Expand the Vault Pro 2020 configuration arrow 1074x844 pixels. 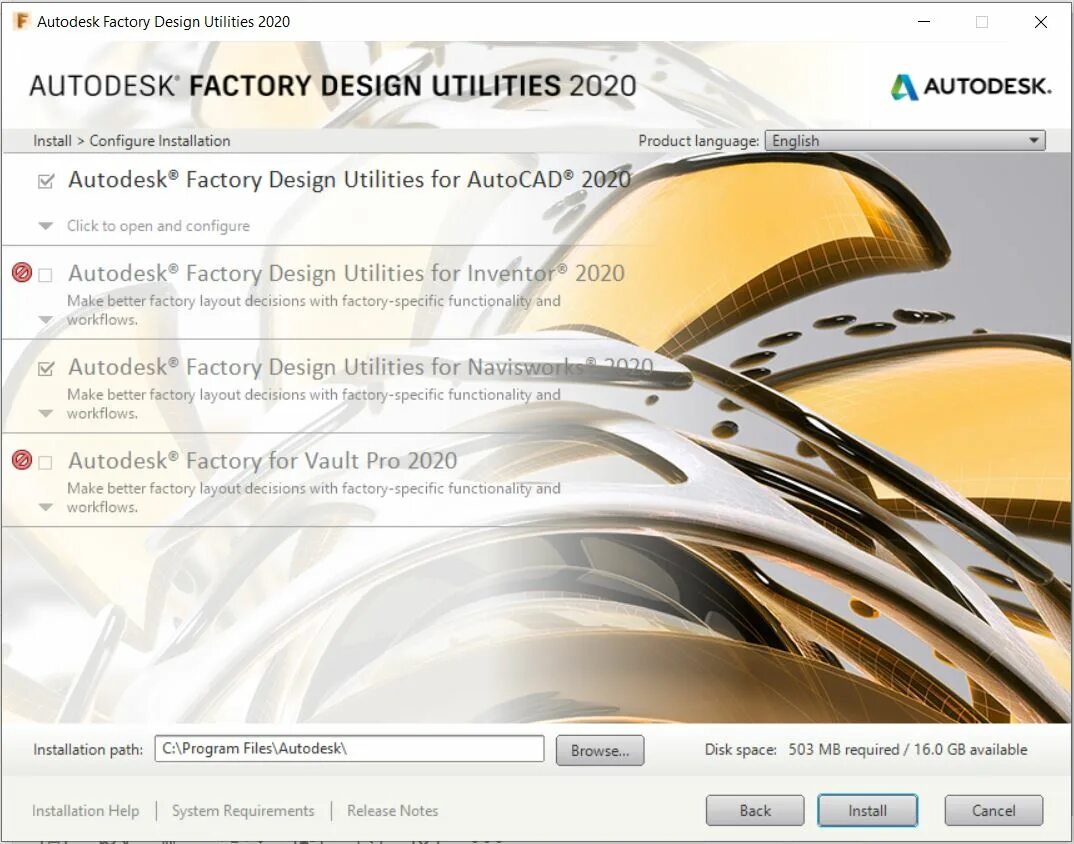pyautogui.click(x=46, y=508)
